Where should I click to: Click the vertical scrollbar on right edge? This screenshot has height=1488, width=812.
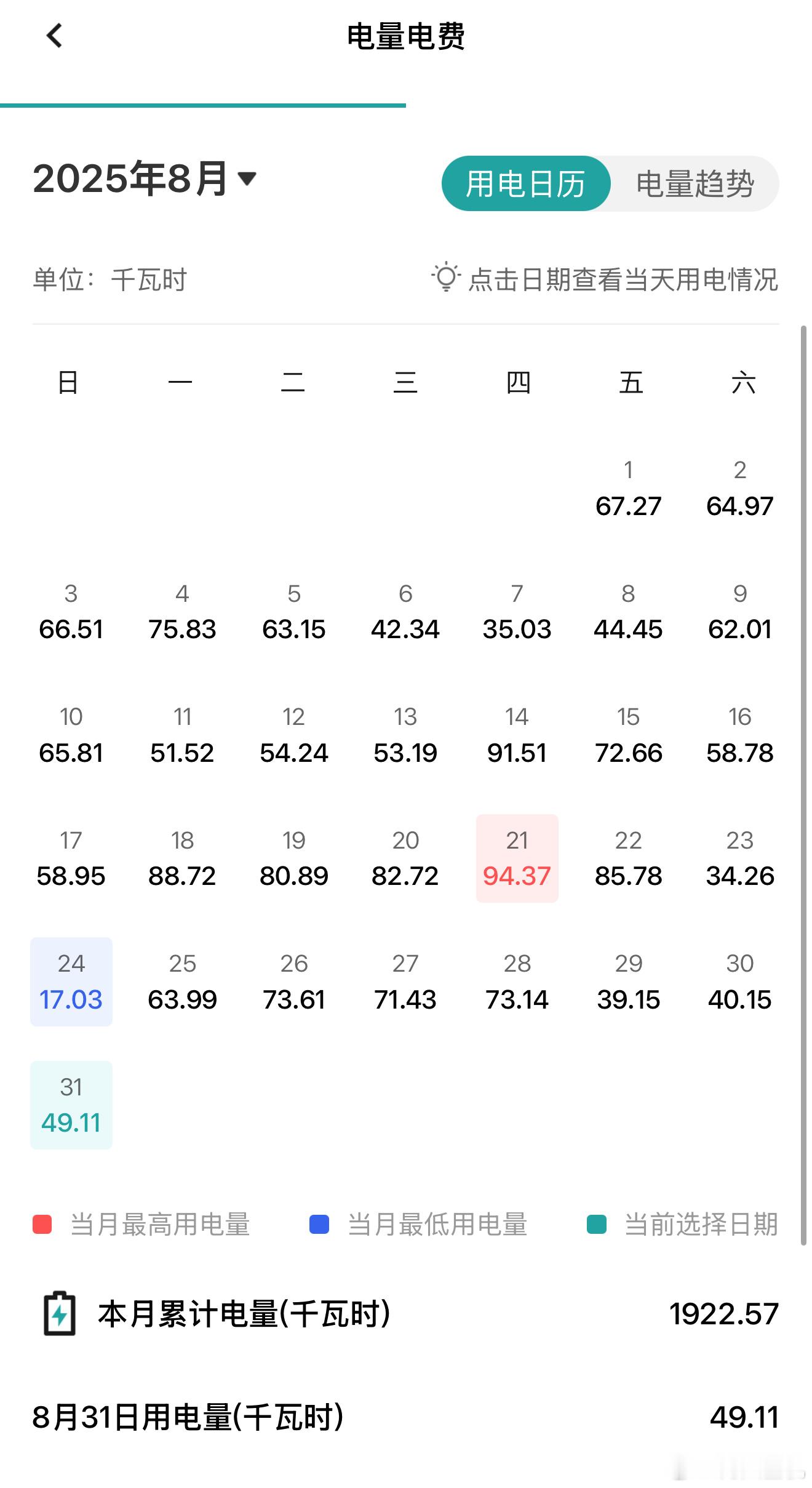point(803,786)
